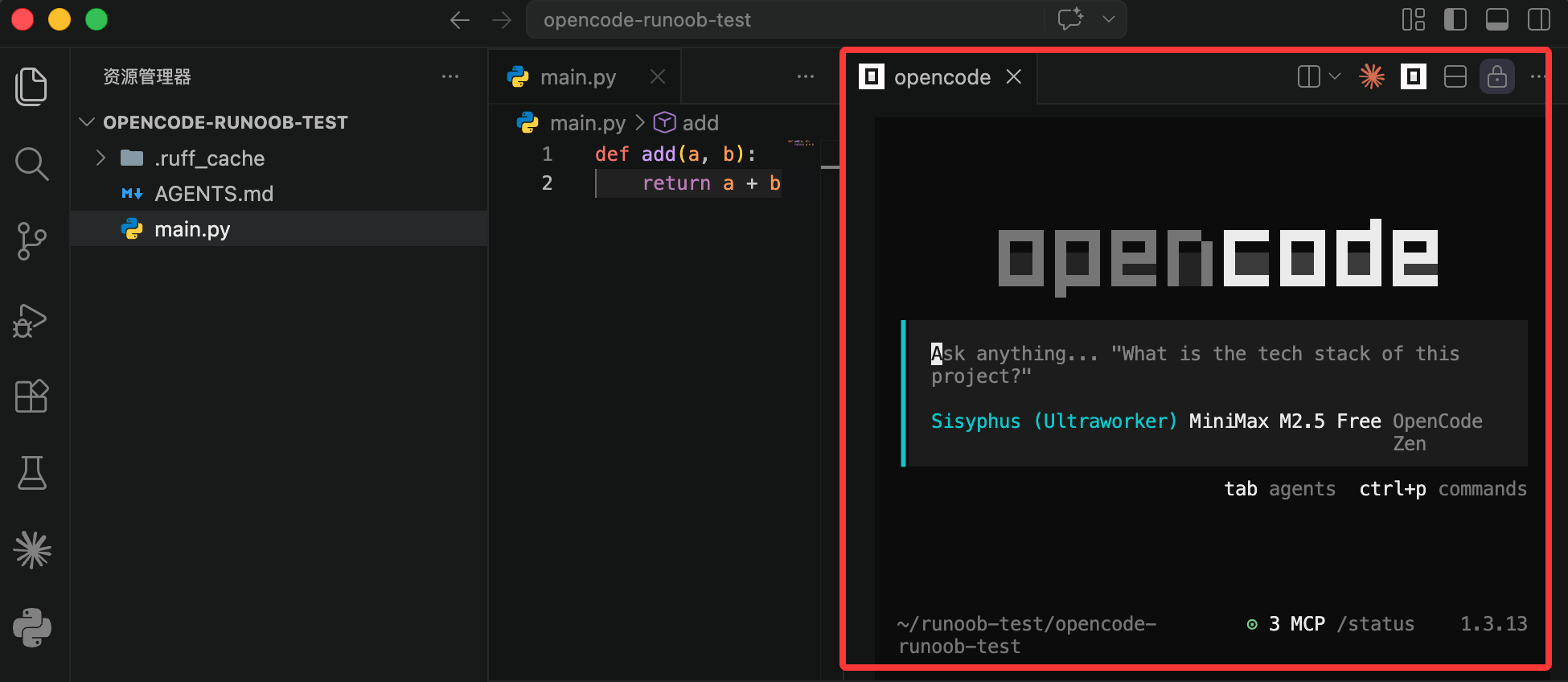The height and width of the screenshot is (682, 1568).
Task: Open the chat icon in the title bar
Action: click(x=1070, y=19)
